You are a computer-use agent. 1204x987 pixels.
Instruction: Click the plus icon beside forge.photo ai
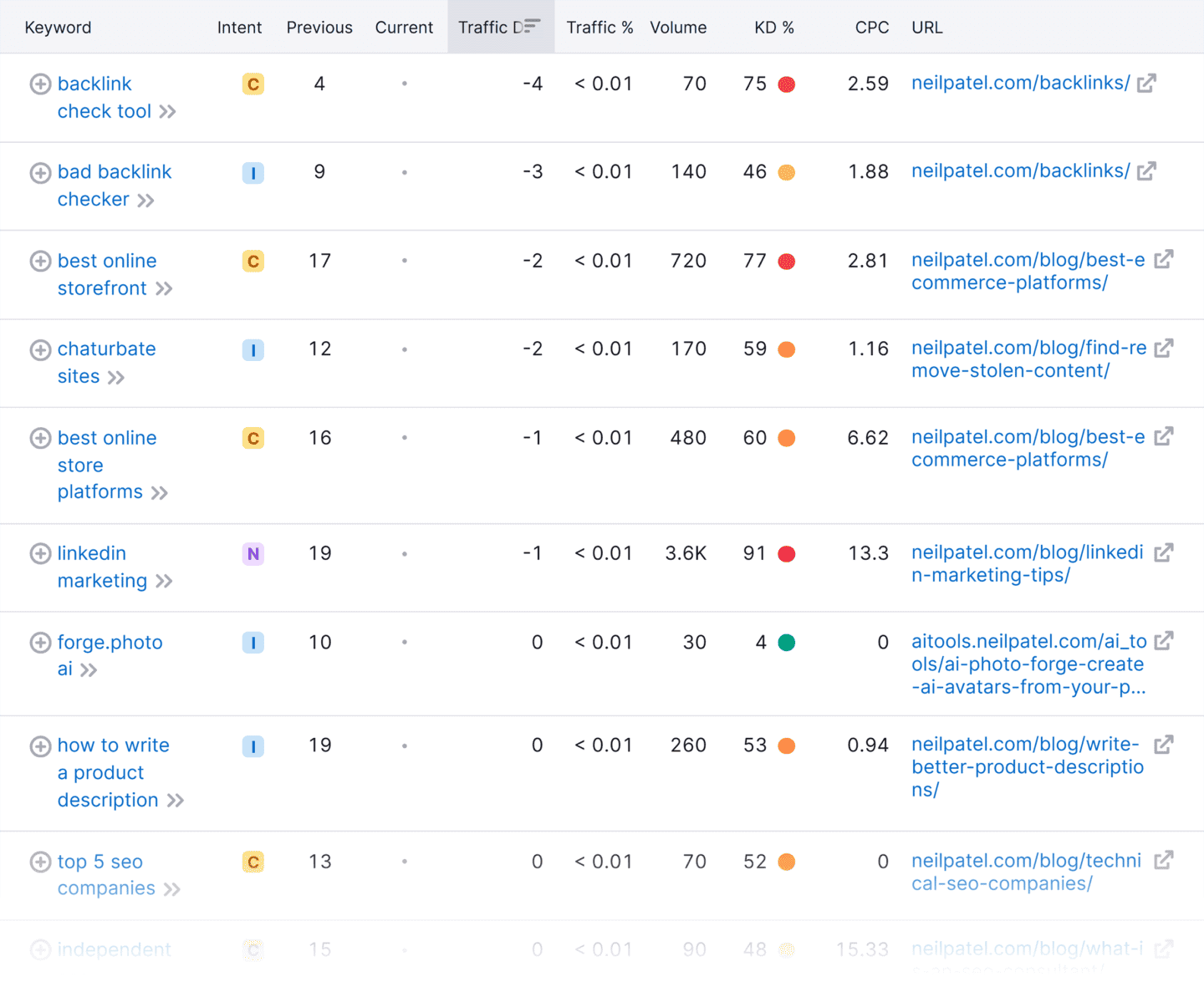click(x=40, y=642)
